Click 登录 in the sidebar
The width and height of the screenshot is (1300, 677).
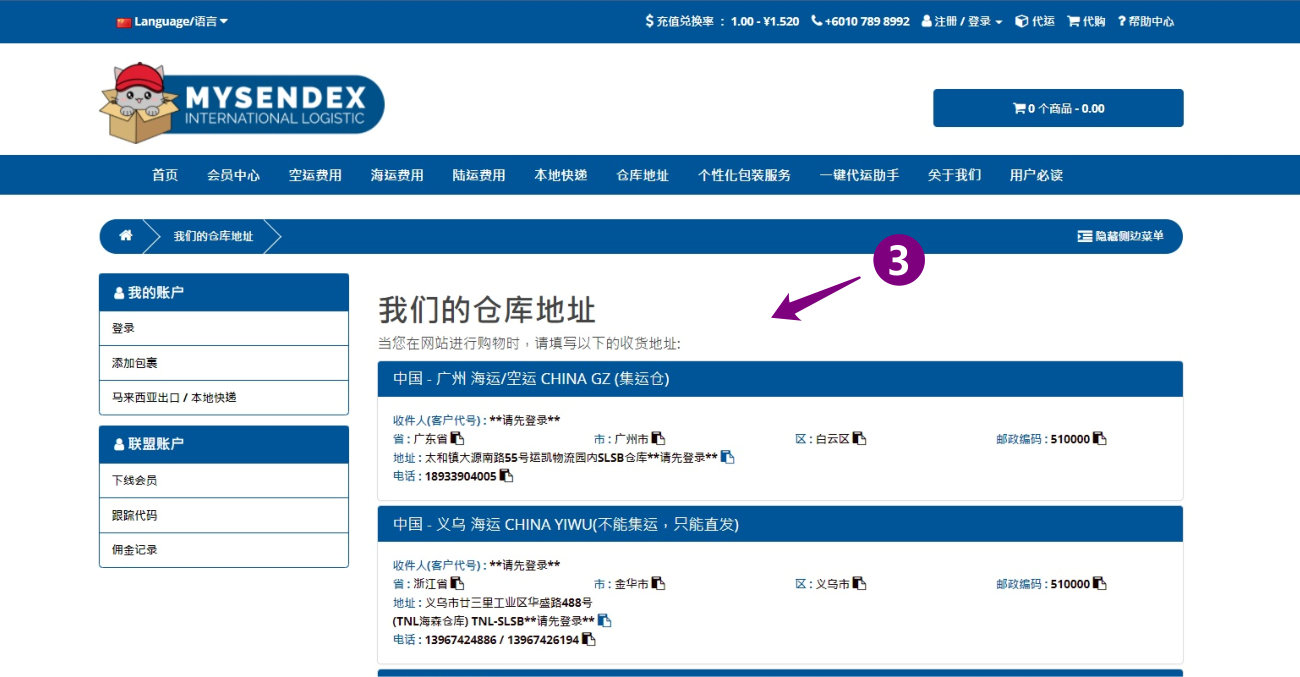(123, 328)
